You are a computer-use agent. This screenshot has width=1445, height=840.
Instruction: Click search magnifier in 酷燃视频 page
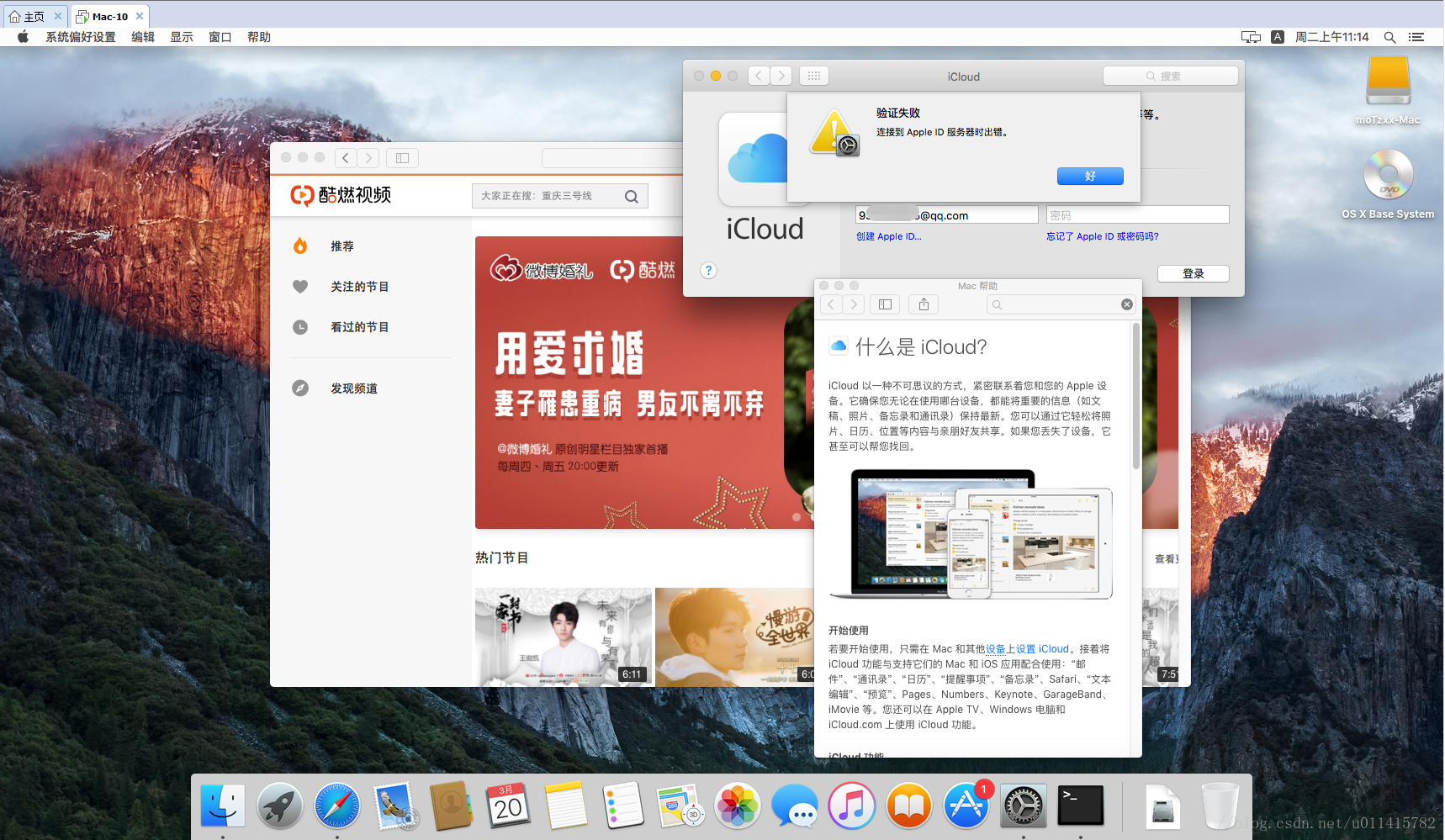tap(632, 197)
